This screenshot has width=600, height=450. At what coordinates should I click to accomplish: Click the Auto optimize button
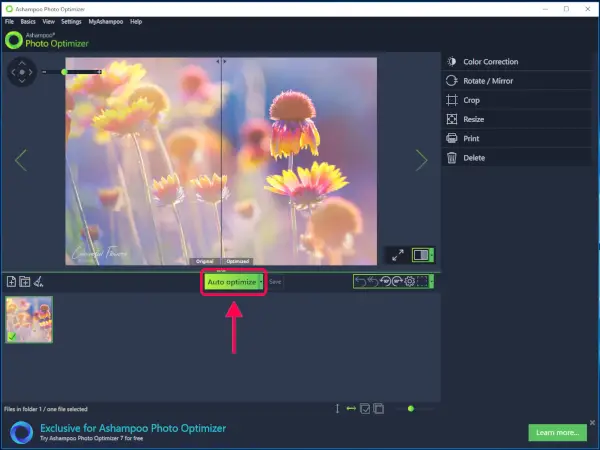(x=231, y=282)
